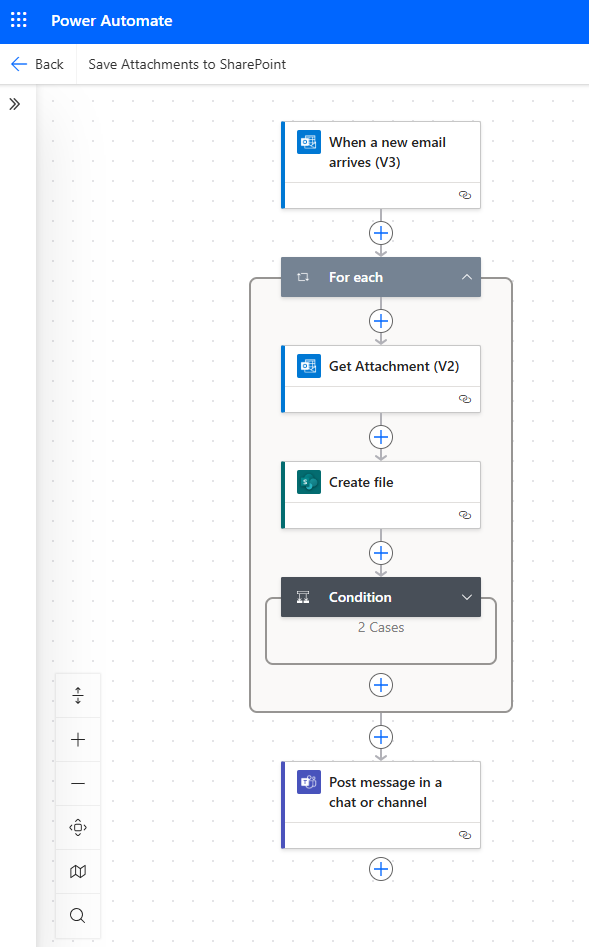Zoom in on the canvas

click(x=78, y=740)
